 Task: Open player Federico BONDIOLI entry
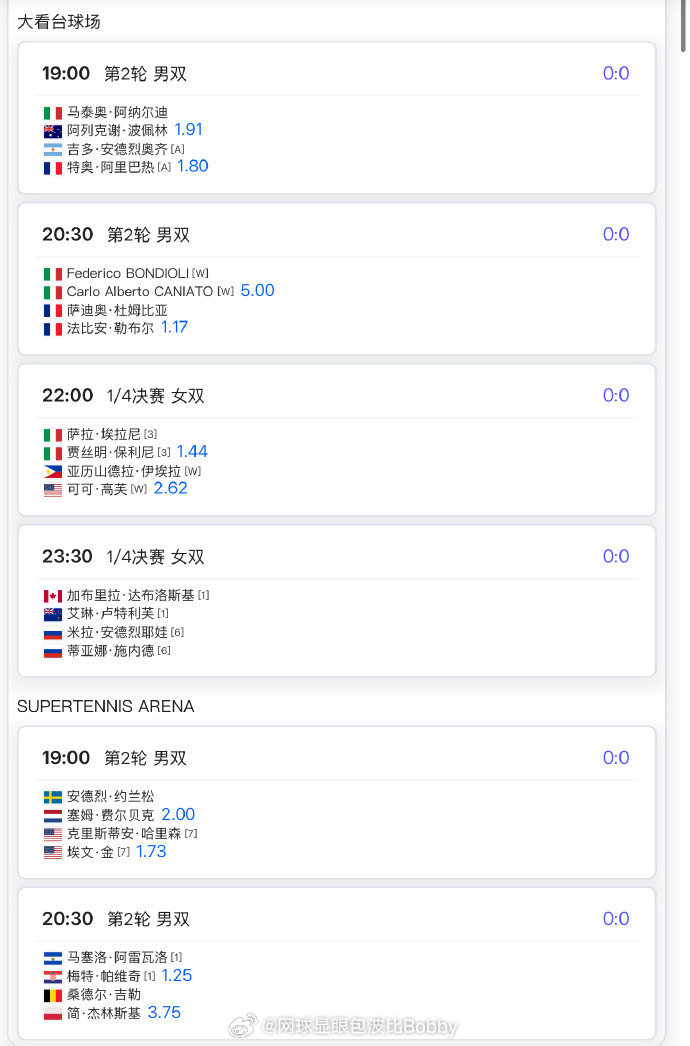pyautogui.click(x=128, y=274)
